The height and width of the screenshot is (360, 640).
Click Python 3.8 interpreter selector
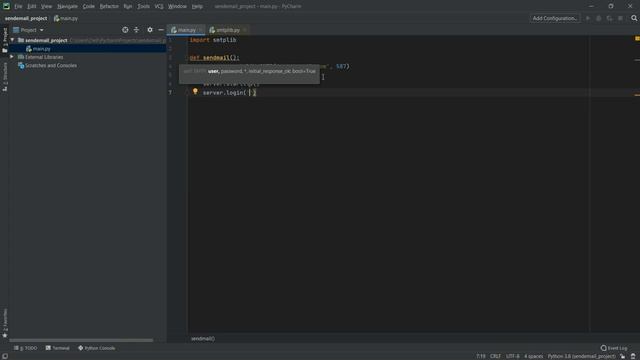tap(581, 356)
